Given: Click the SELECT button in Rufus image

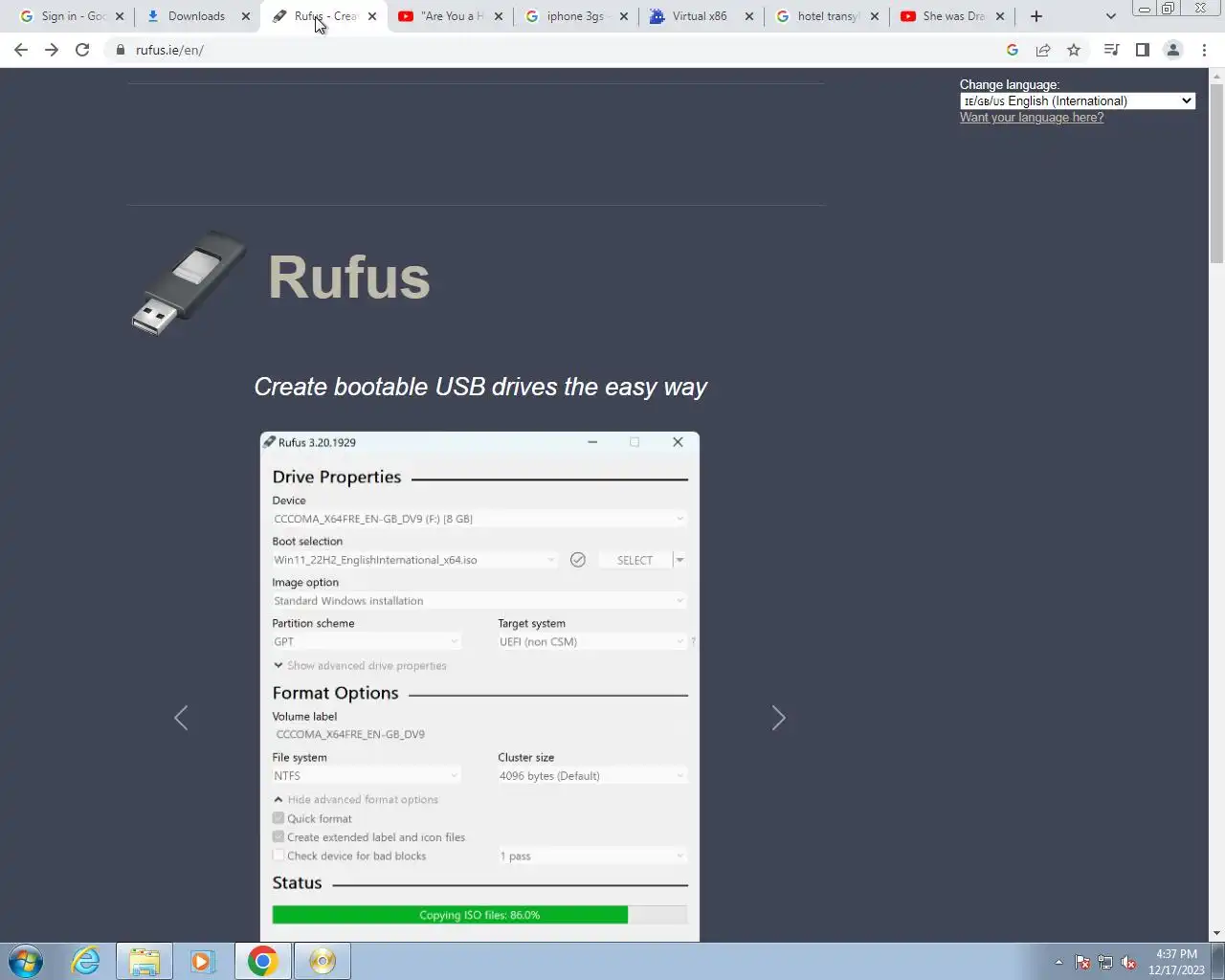Looking at the screenshot, I should (x=635, y=560).
